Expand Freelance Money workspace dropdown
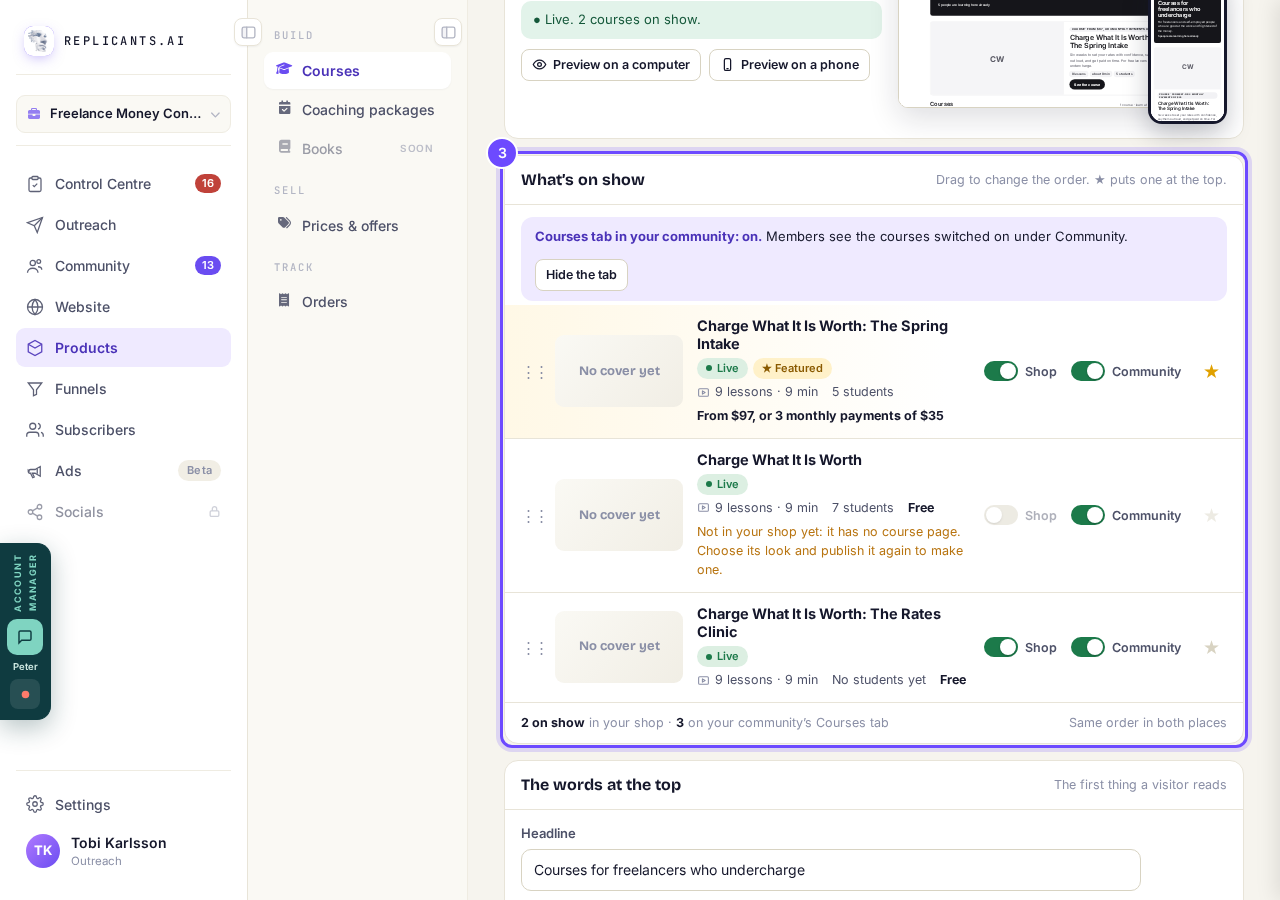Screen dimensions: 1280x900 [x=123, y=114]
